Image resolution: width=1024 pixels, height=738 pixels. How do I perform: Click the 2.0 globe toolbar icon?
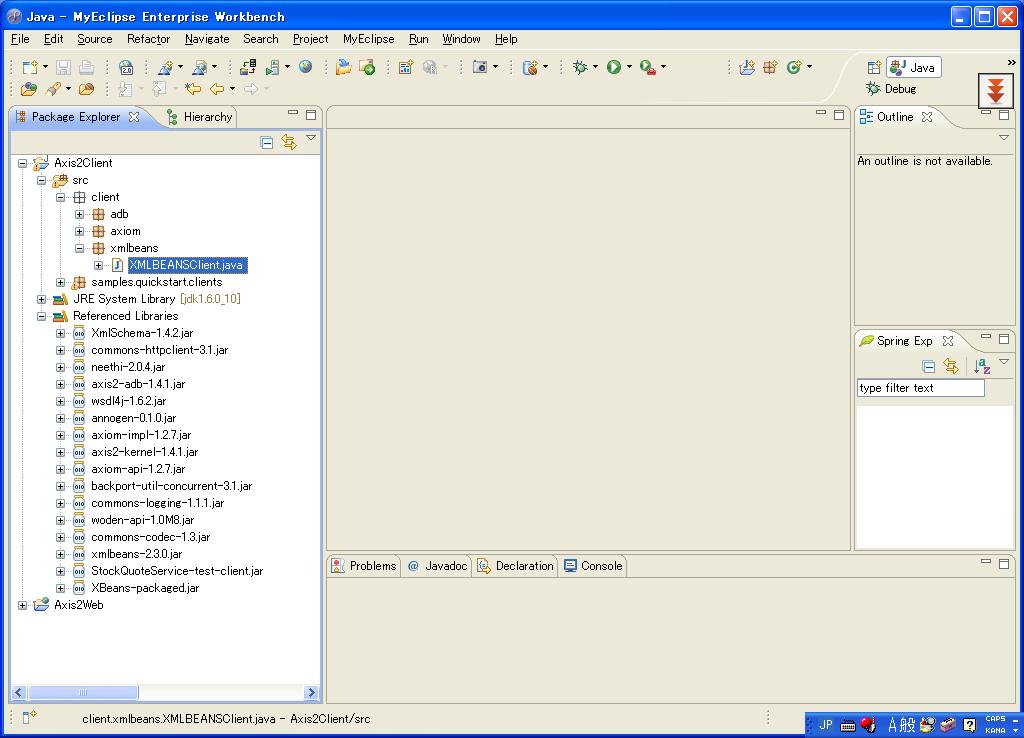pos(126,67)
